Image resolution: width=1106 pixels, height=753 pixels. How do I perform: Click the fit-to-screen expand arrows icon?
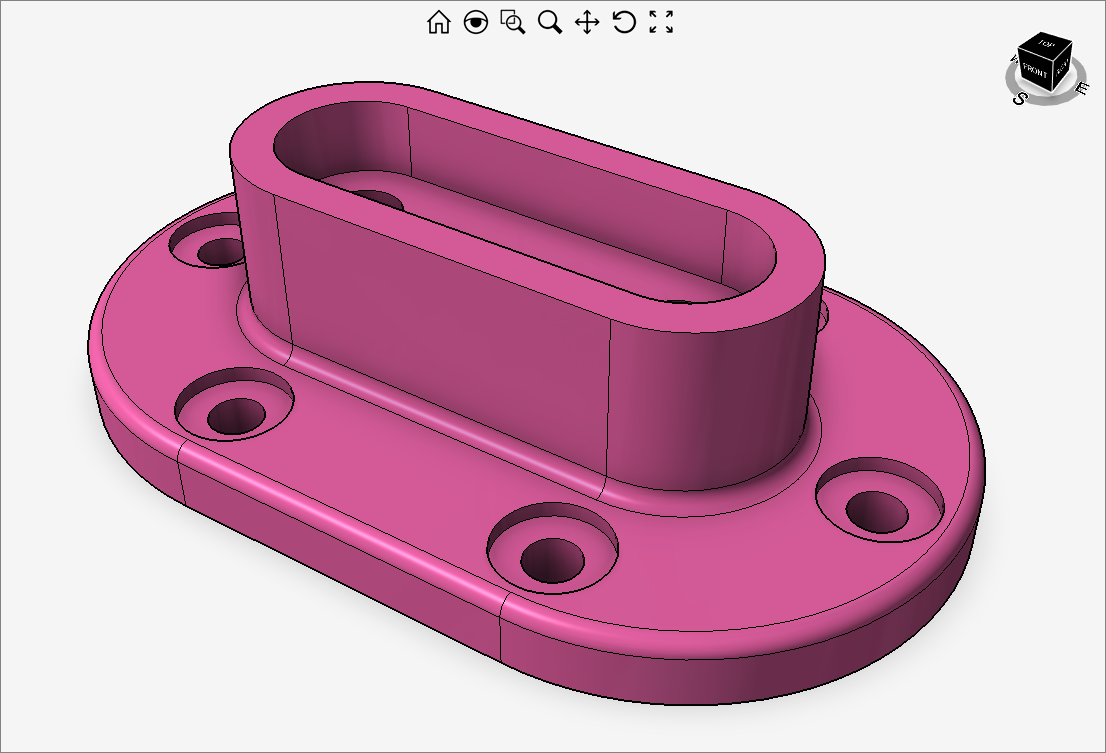pyautogui.click(x=661, y=22)
